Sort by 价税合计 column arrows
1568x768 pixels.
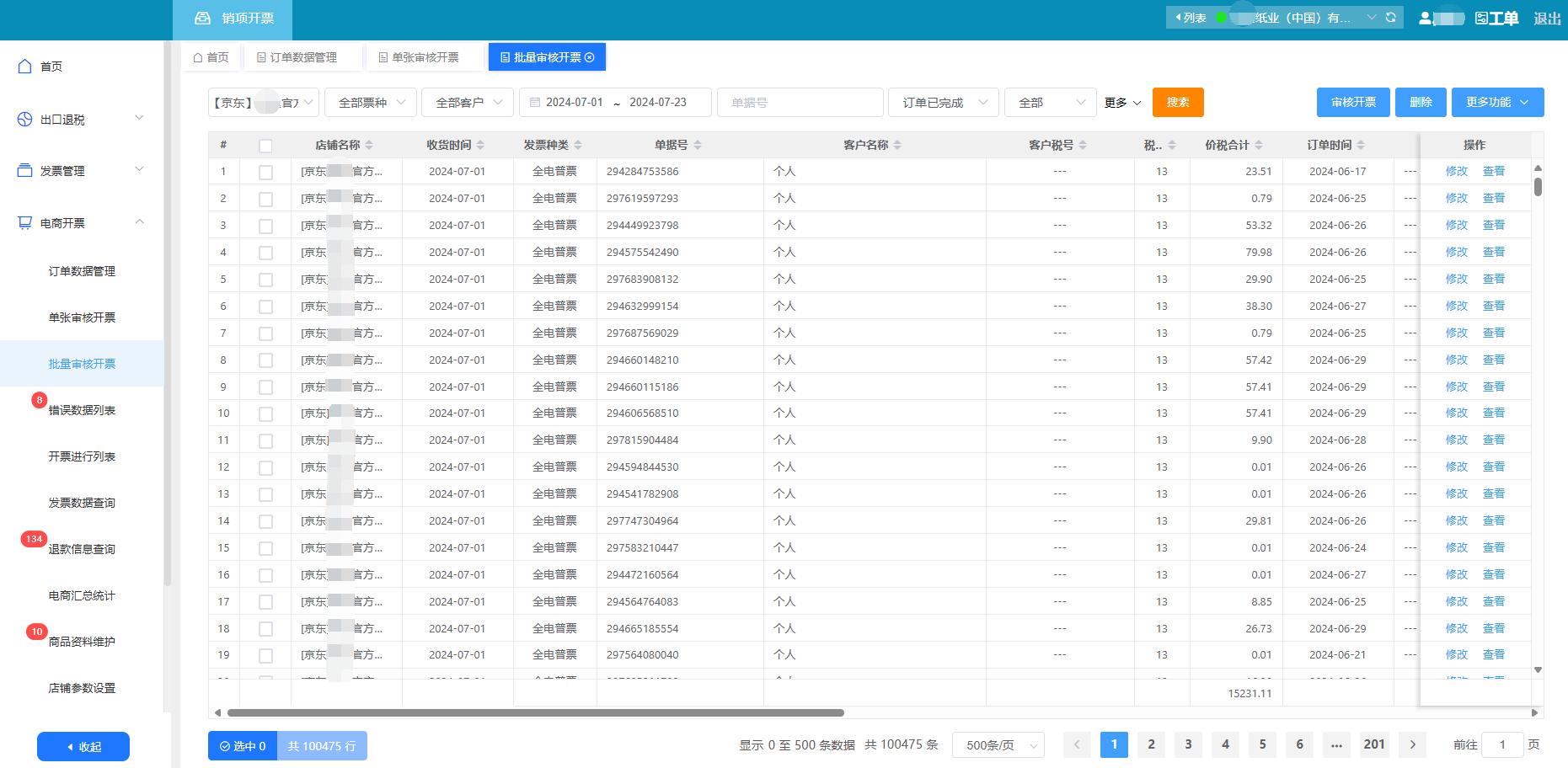pos(1259,145)
